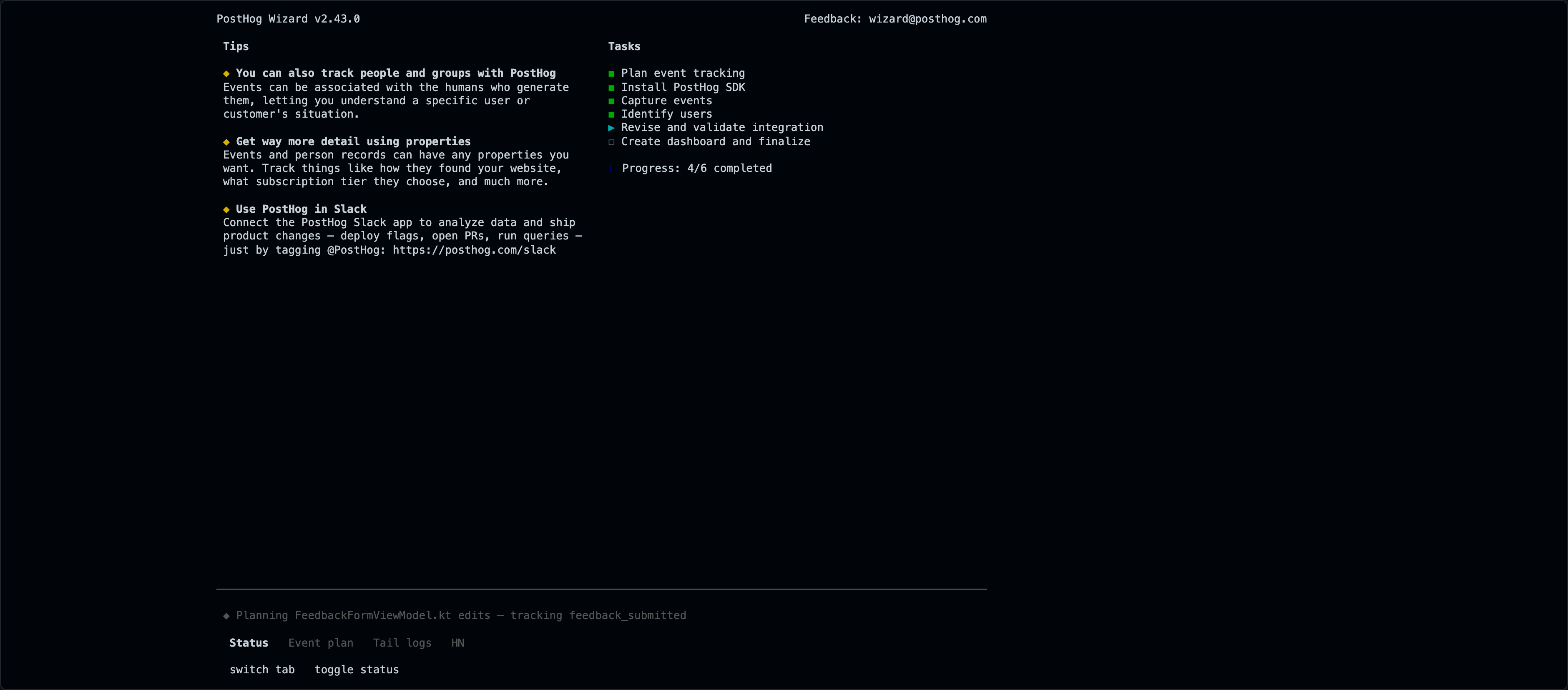Click the 'toggle status' hint

(x=357, y=669)
